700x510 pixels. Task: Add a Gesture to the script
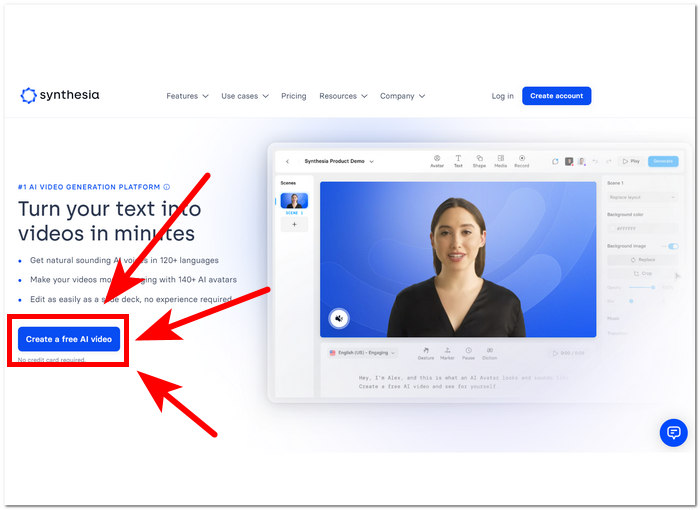(426, 353)
